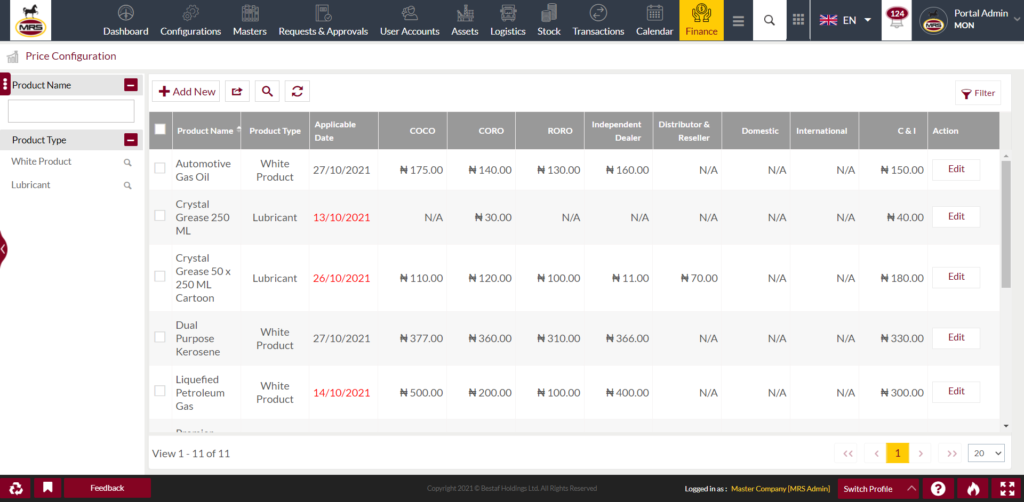This screenshot has width=1024, height=502.
Task: Filter by White Product type
Action: [x=41, y=161]
